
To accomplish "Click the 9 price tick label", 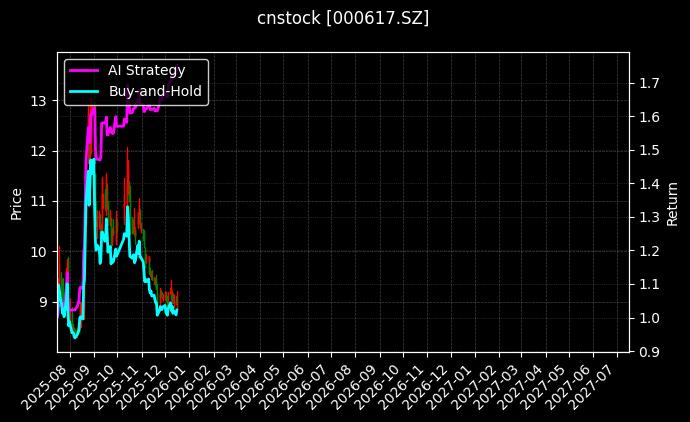I will tap(43, 302).
